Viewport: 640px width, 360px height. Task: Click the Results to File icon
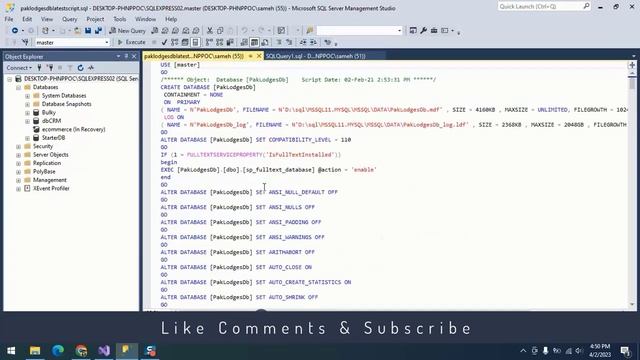tap(265, 42)
